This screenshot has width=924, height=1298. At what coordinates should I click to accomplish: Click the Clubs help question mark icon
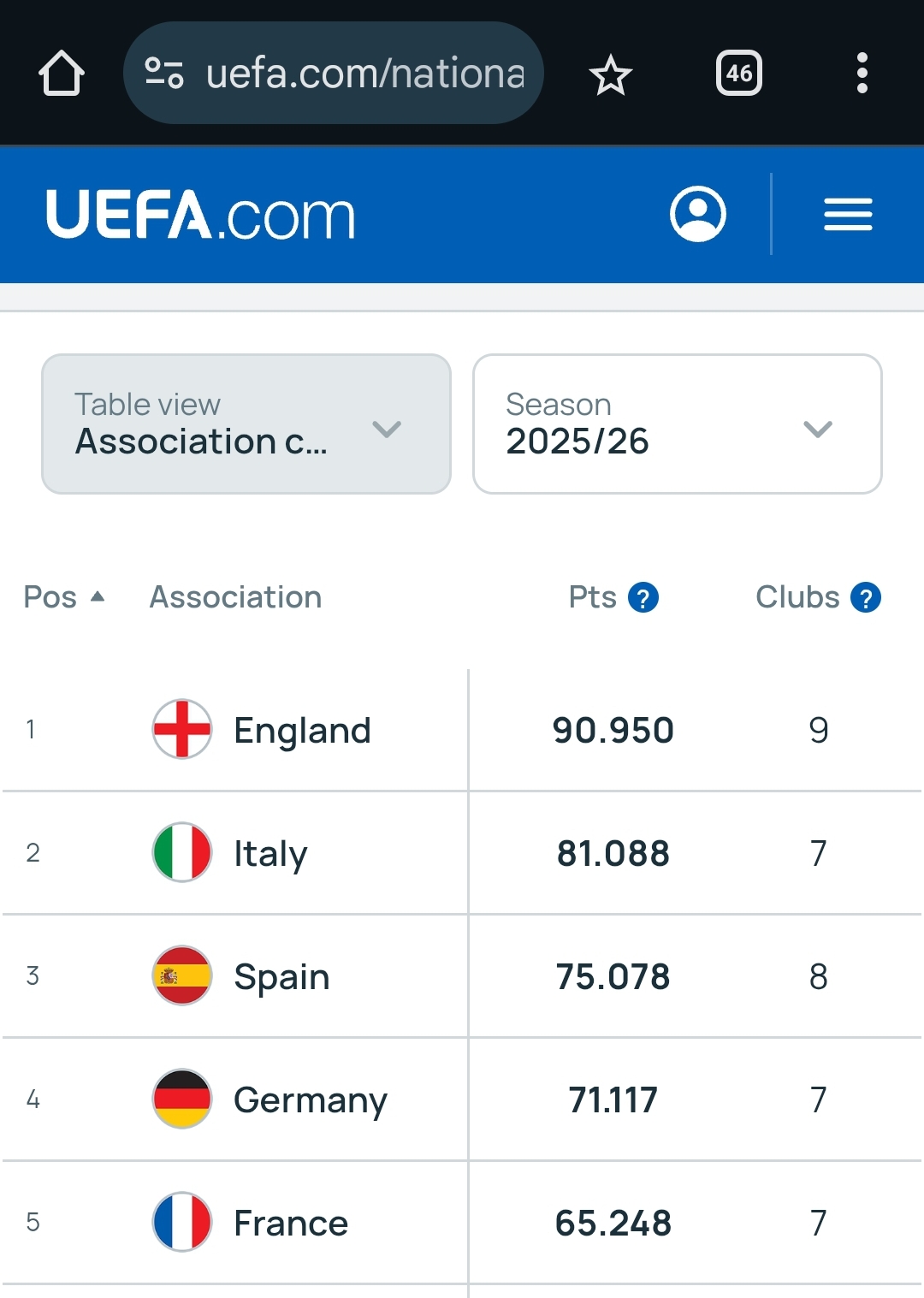866,597
